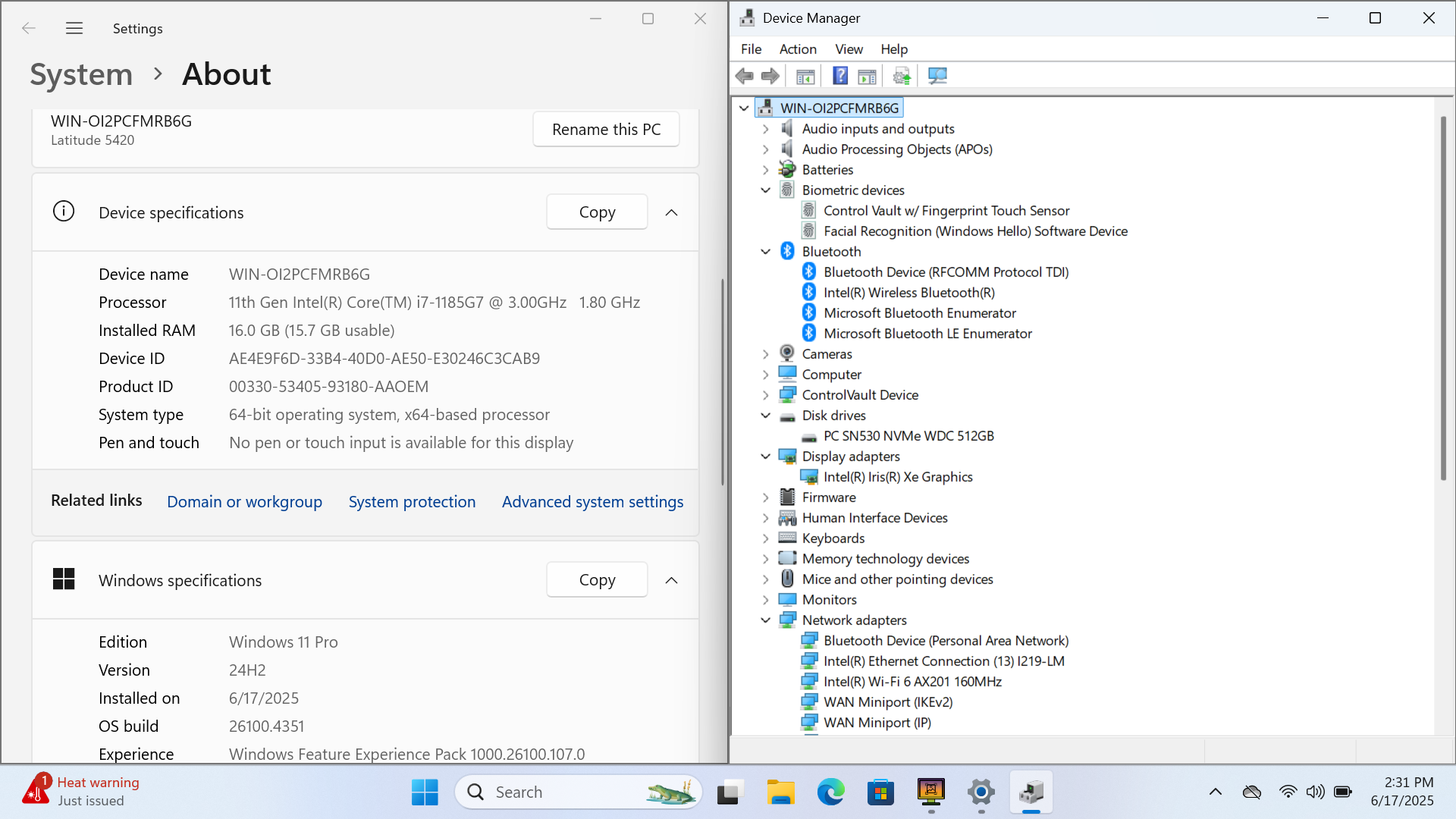Open Windows Start button on taskbar
Screen dimensions: 1456x819
click(x=425, y=792)
